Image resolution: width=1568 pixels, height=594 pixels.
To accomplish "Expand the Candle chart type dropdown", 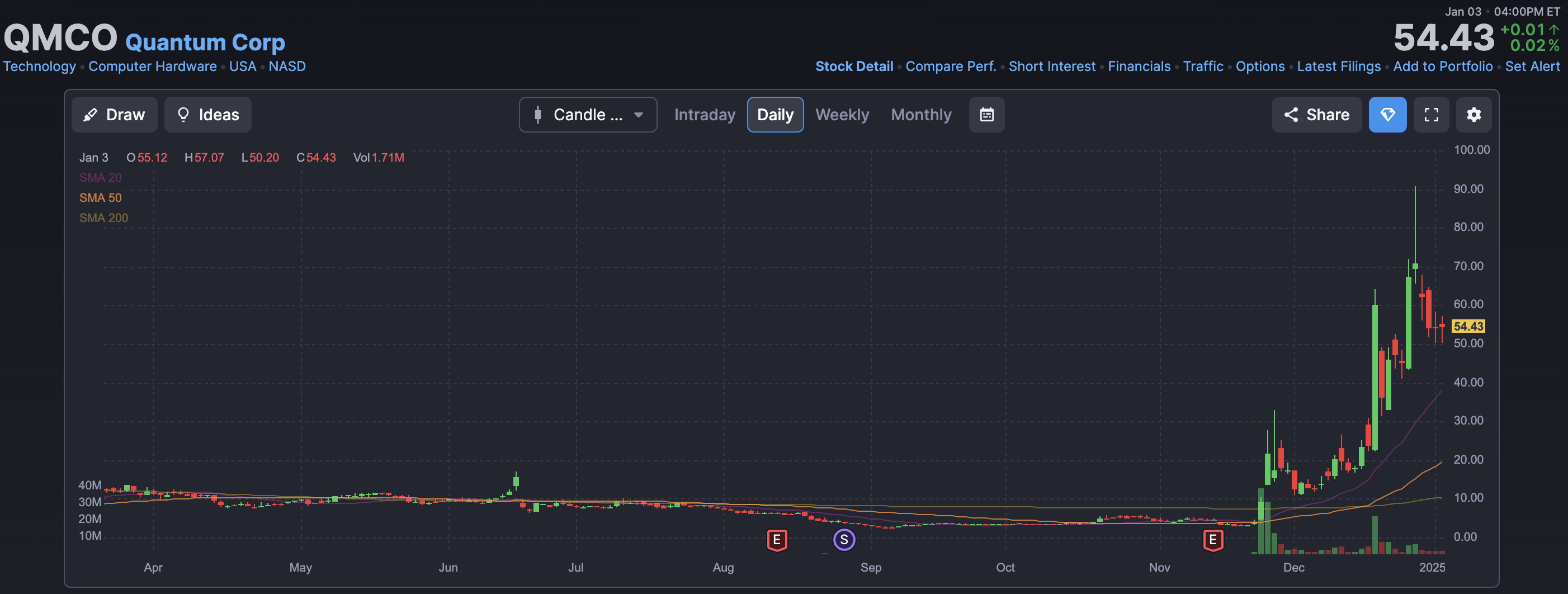I will point(587,115).
